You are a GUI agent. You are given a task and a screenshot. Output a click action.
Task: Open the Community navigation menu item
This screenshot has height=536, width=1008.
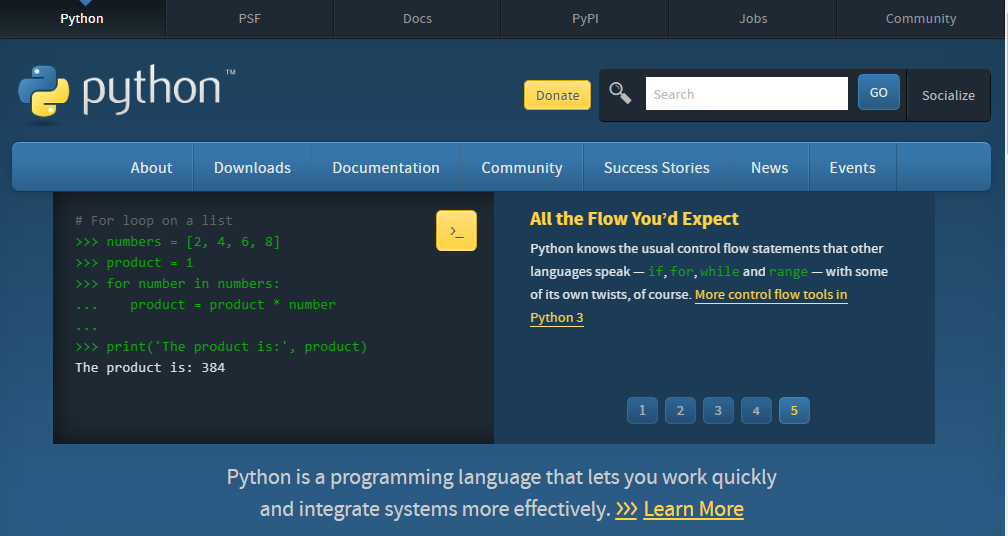(x=521, y=168)
